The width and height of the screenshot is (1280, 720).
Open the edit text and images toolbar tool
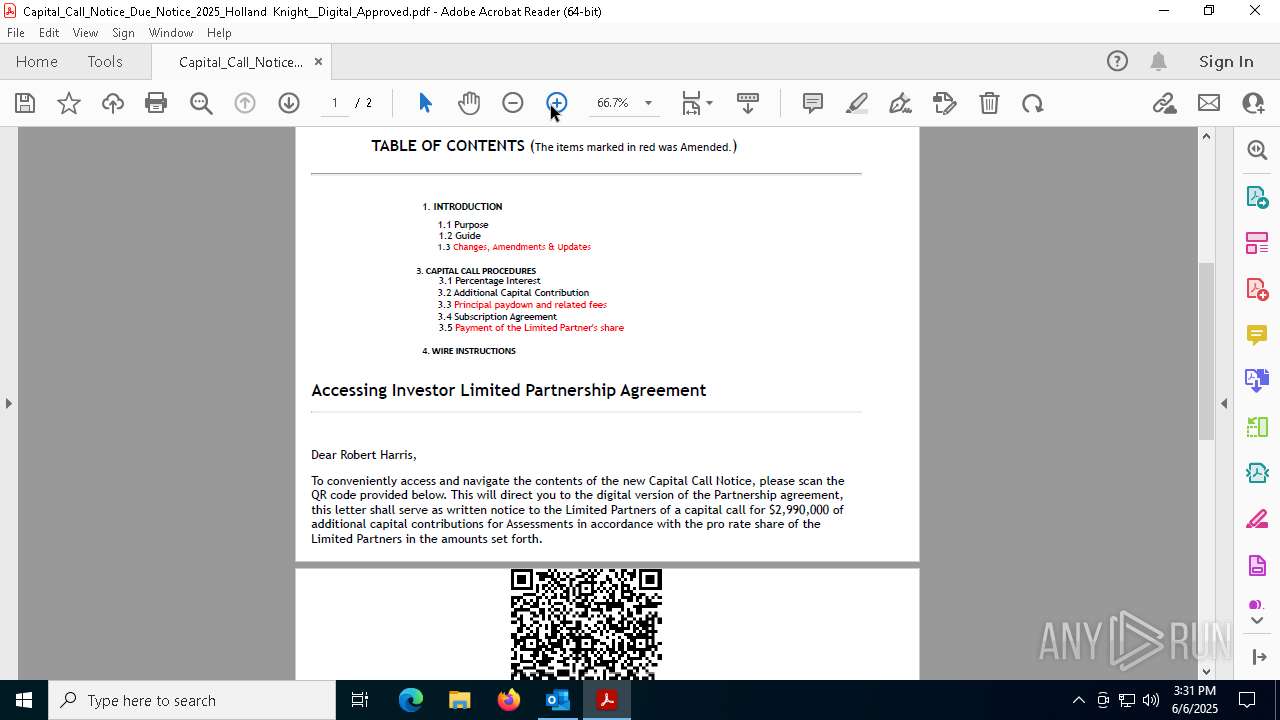click(945, 103)
